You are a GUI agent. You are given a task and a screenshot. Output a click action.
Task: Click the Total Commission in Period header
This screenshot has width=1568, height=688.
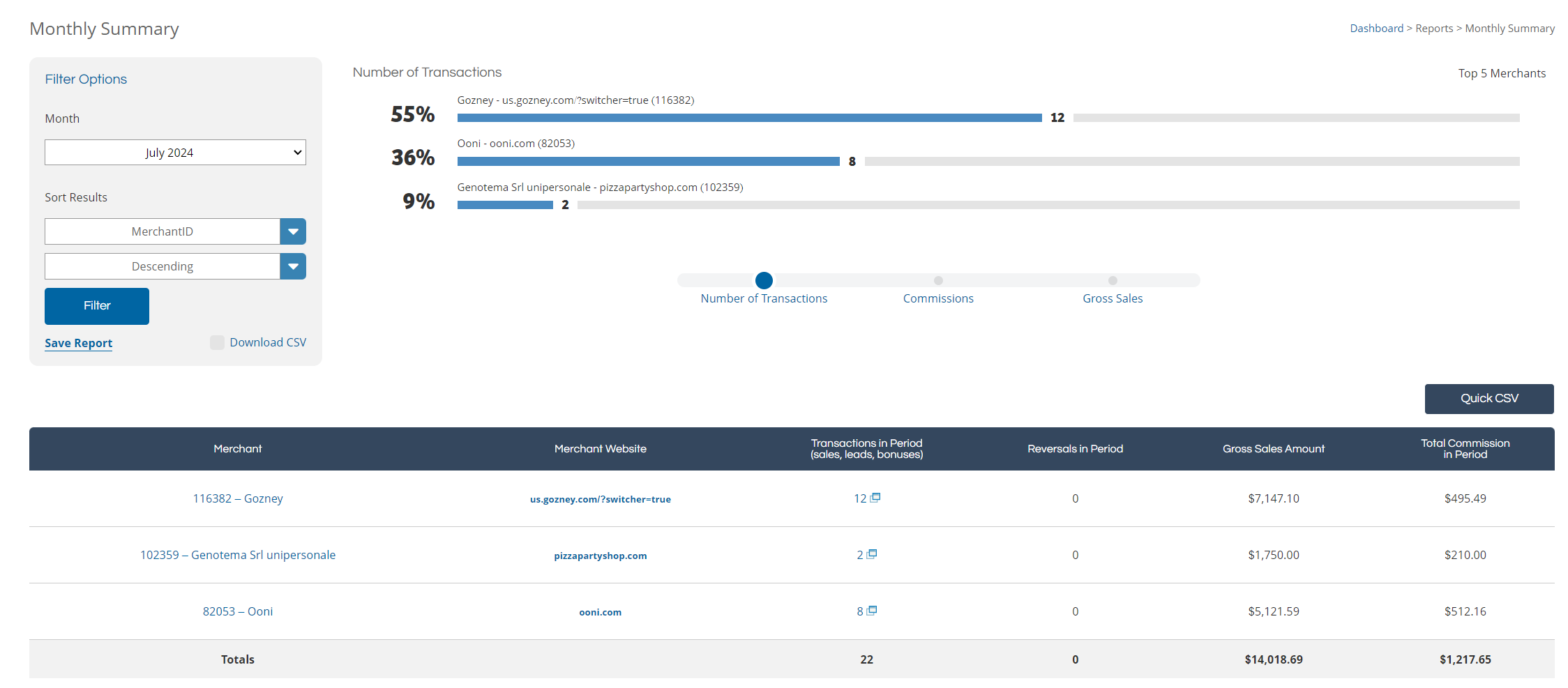point(1465,449)
